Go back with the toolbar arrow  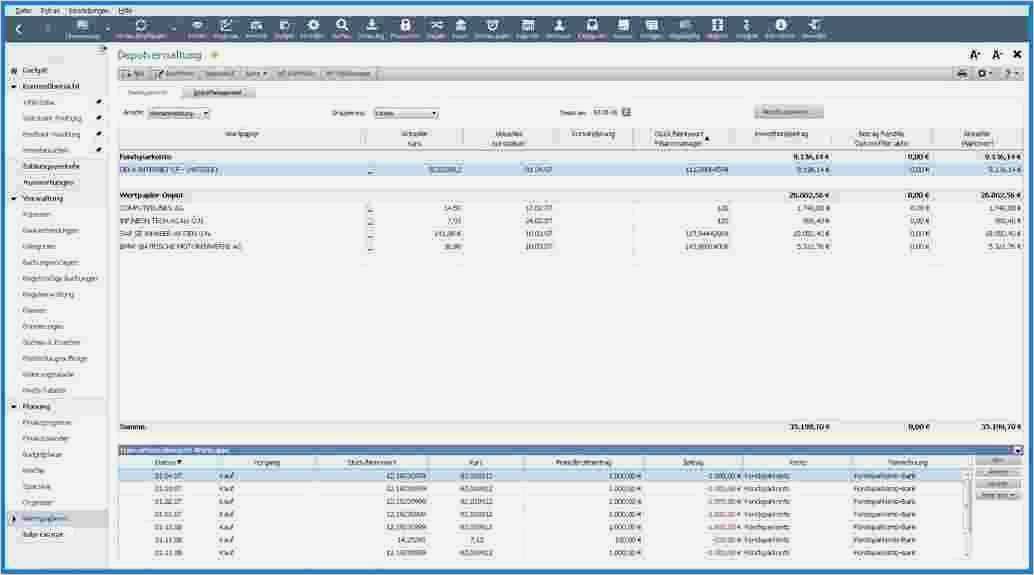click(19, 28)
